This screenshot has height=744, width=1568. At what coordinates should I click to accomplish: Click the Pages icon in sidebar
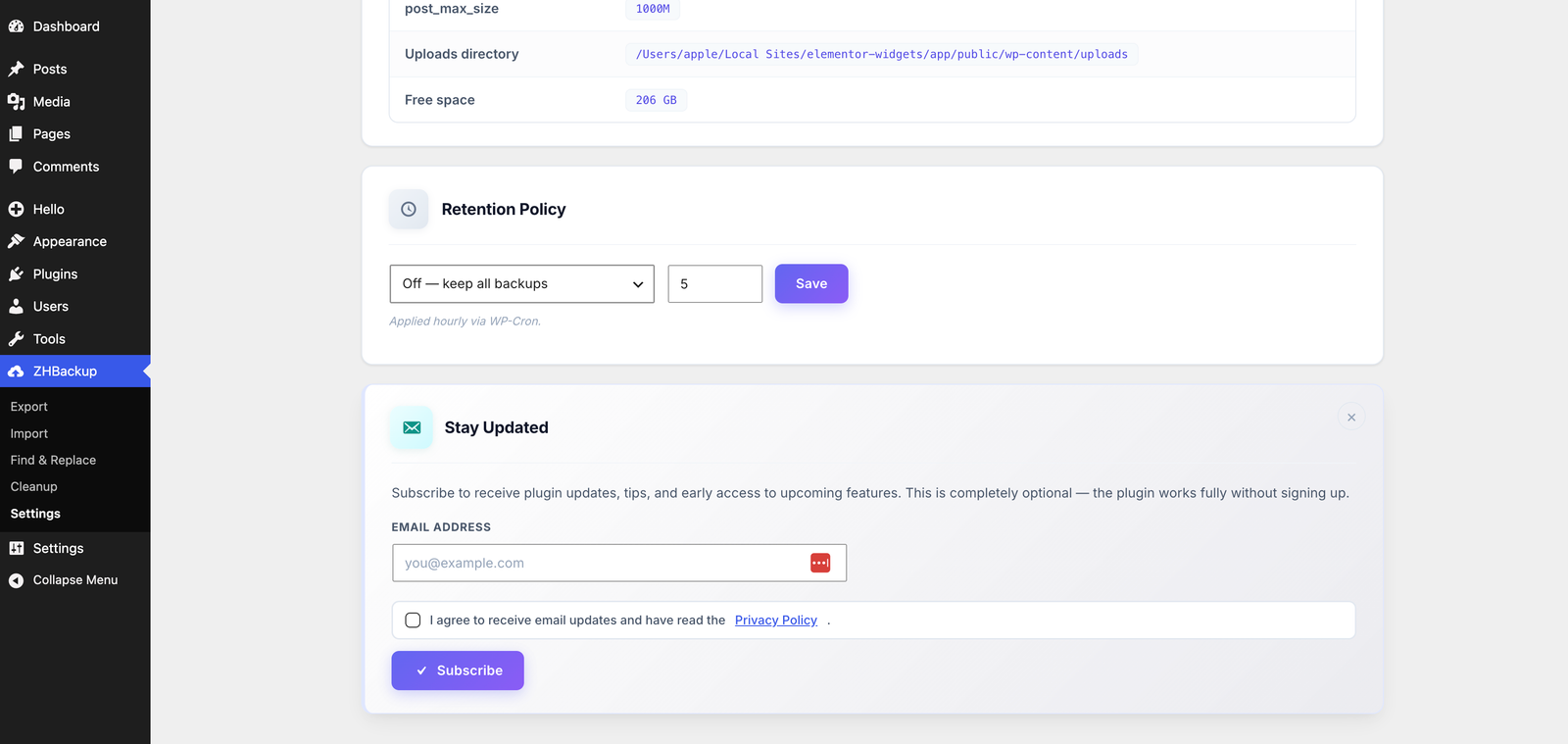click(16, 133)
